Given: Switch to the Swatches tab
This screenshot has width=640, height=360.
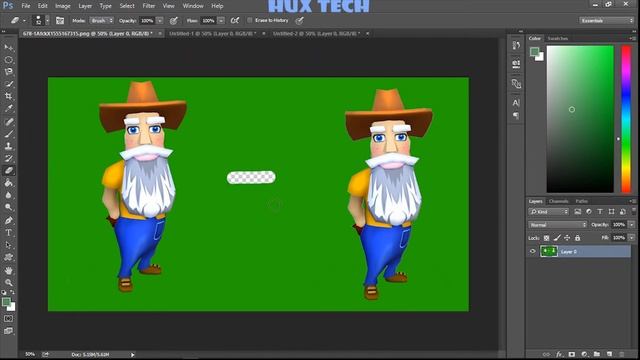Looking at the screenshot, I should [558, 38].
